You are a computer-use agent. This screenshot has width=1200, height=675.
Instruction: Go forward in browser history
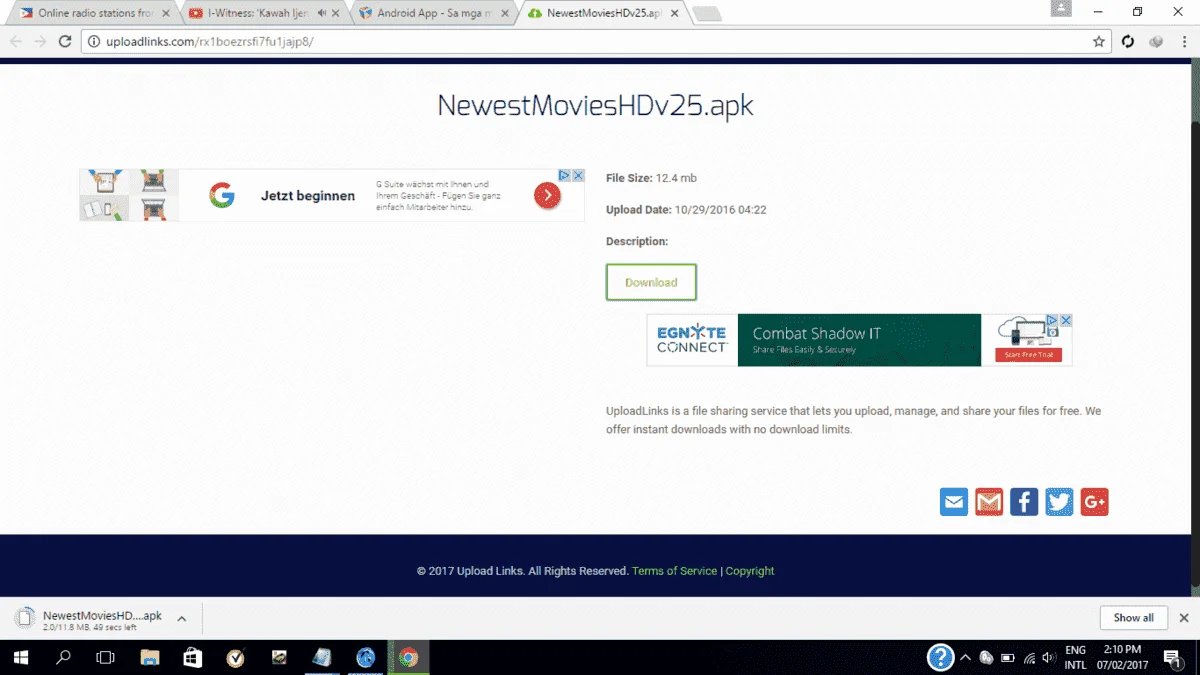[40, 42]
